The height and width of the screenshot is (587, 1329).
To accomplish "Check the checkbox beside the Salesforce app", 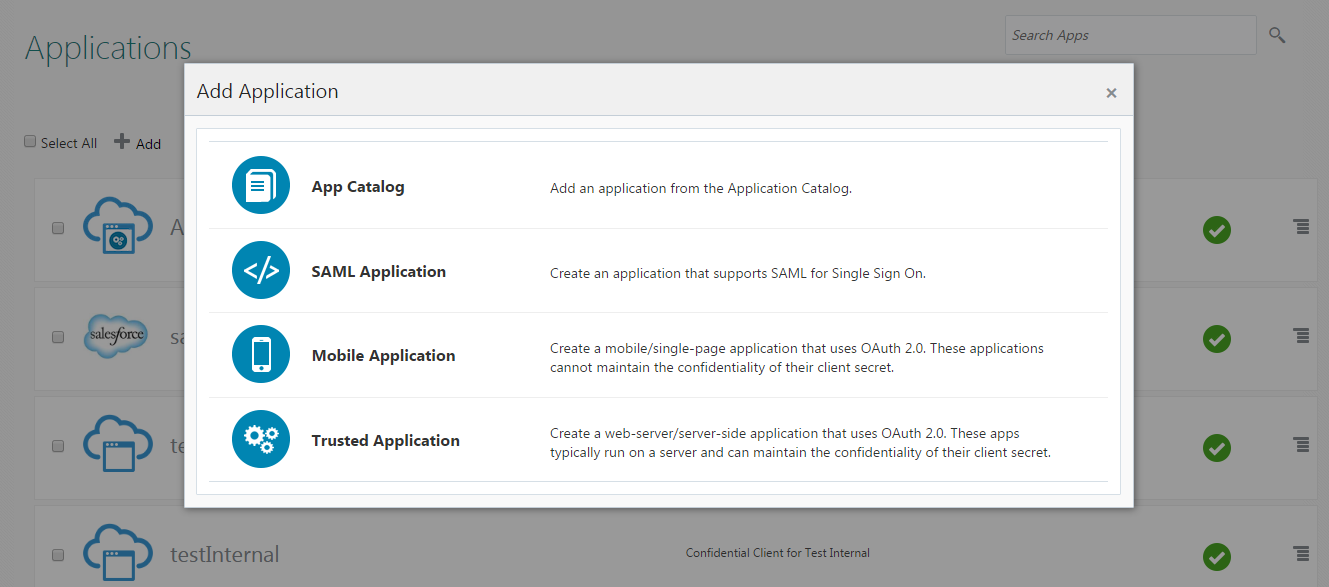I will click(x=58, y=337).
